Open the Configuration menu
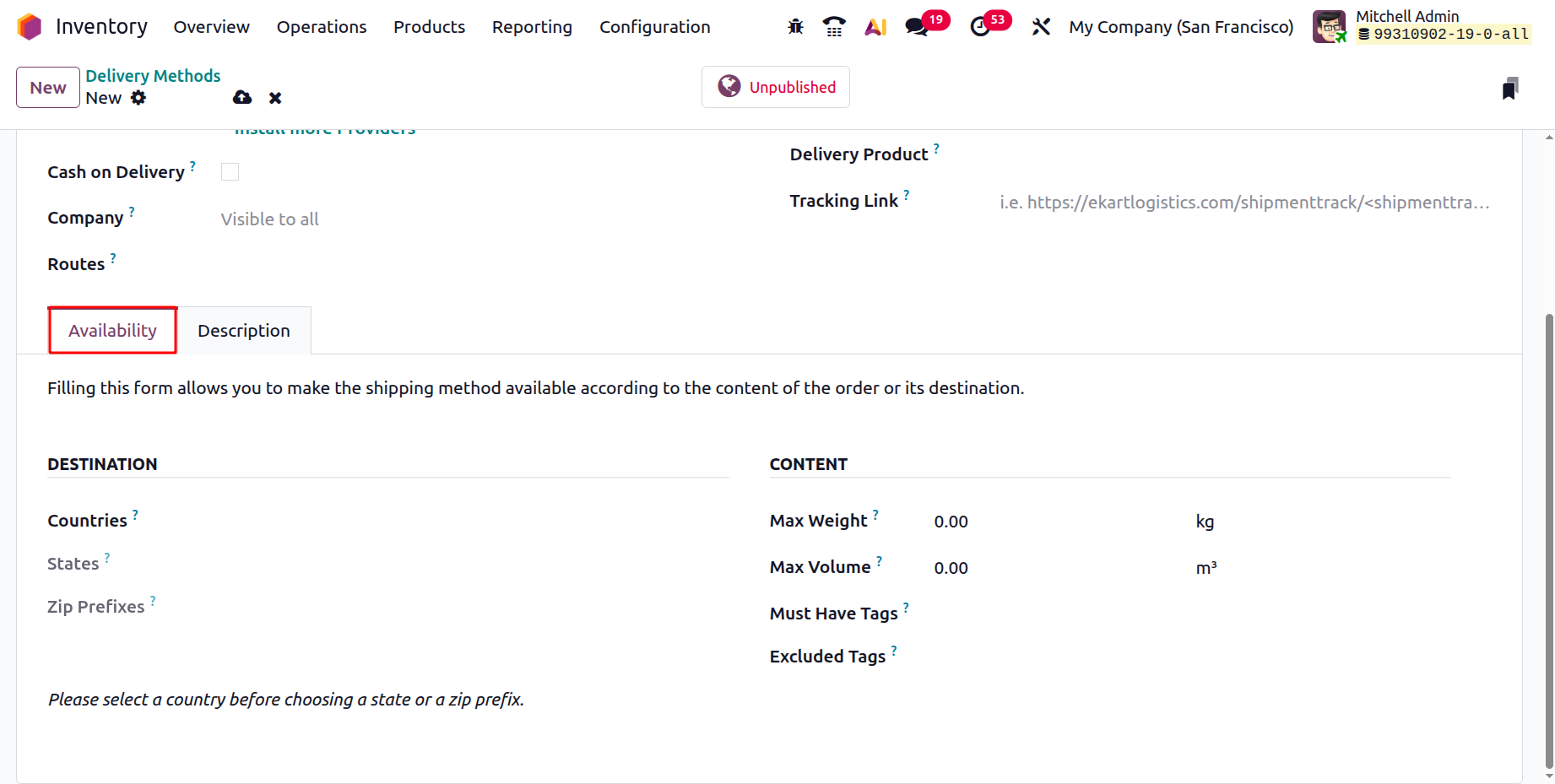 (654, 27)
